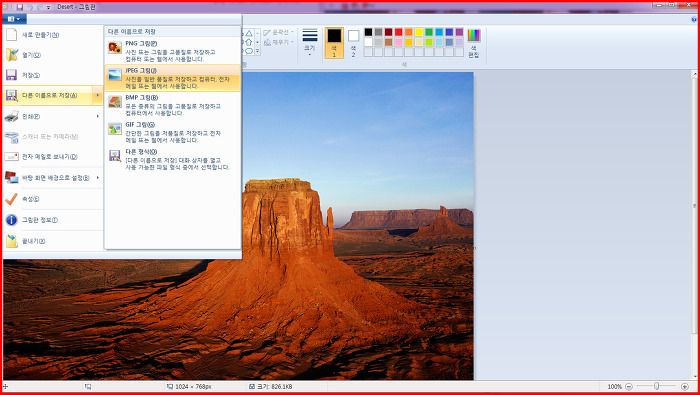Expand the shapes gallery more arrow
The width and height of the screenshot is (700, 395).
pos(257,51)
